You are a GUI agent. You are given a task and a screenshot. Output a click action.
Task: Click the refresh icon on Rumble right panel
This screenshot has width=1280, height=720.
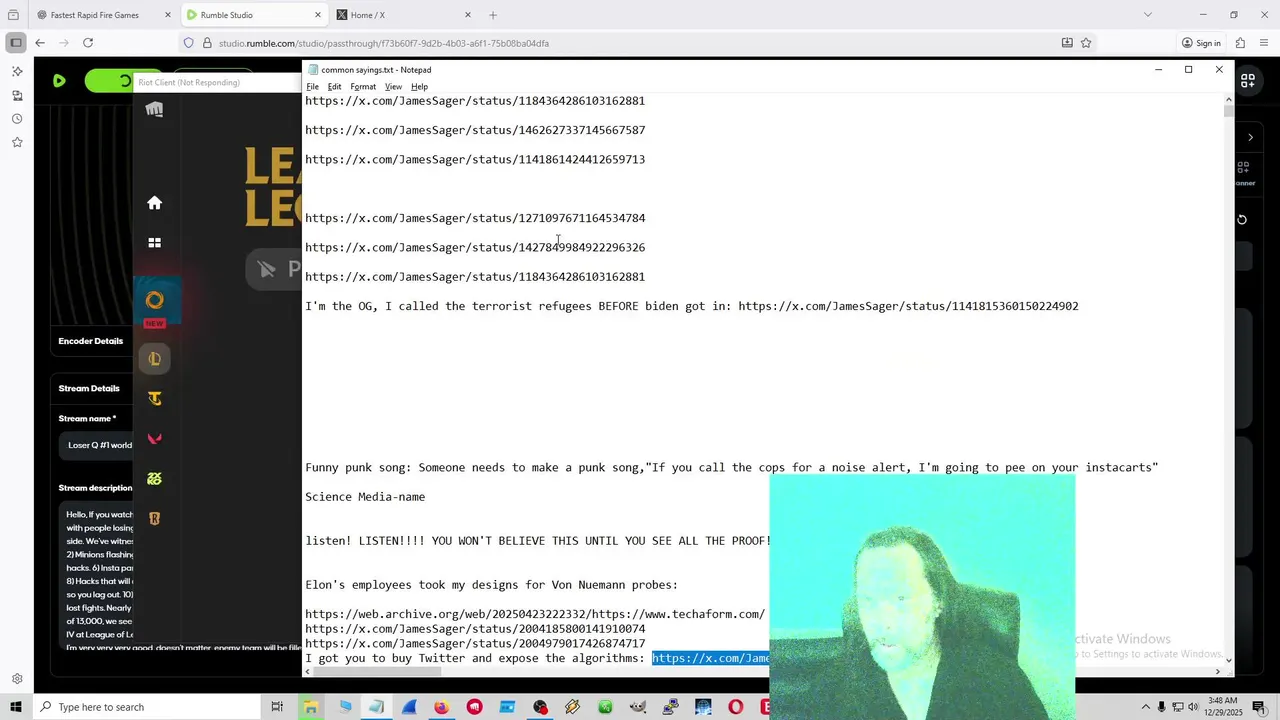coord(1242,220)
